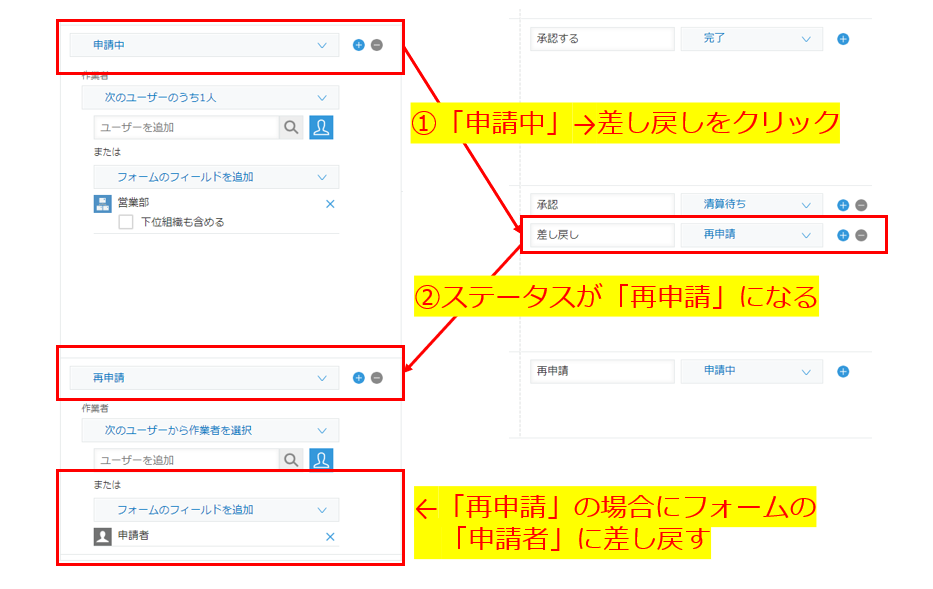Click the search magnifier in upper user field
The height and width of the screenshot is (589, 933).
(x=291, y=127)
